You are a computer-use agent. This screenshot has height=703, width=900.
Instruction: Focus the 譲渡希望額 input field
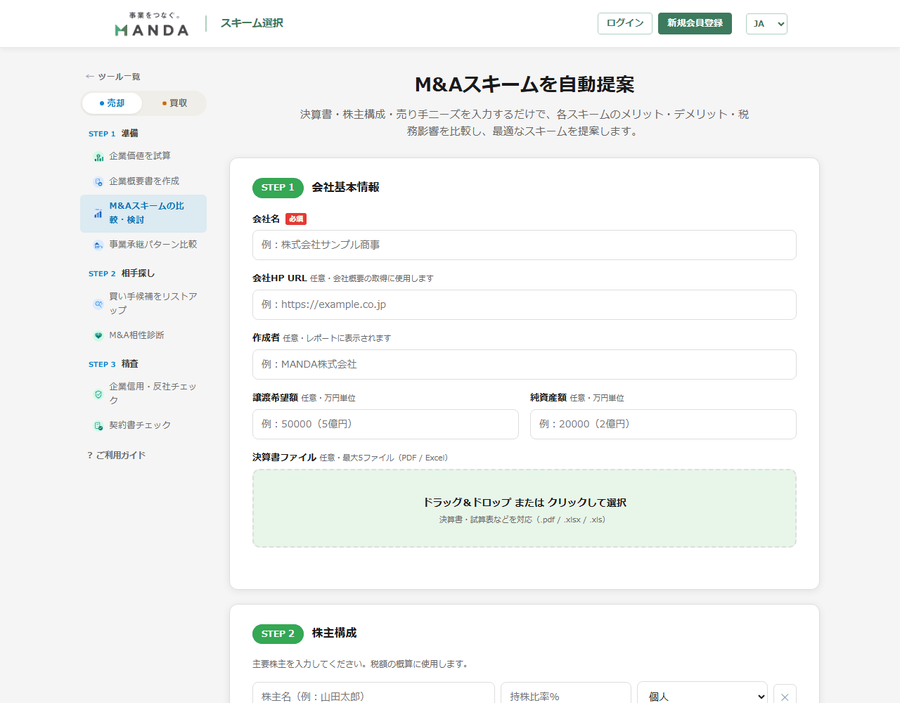click(x=385, y=424)
